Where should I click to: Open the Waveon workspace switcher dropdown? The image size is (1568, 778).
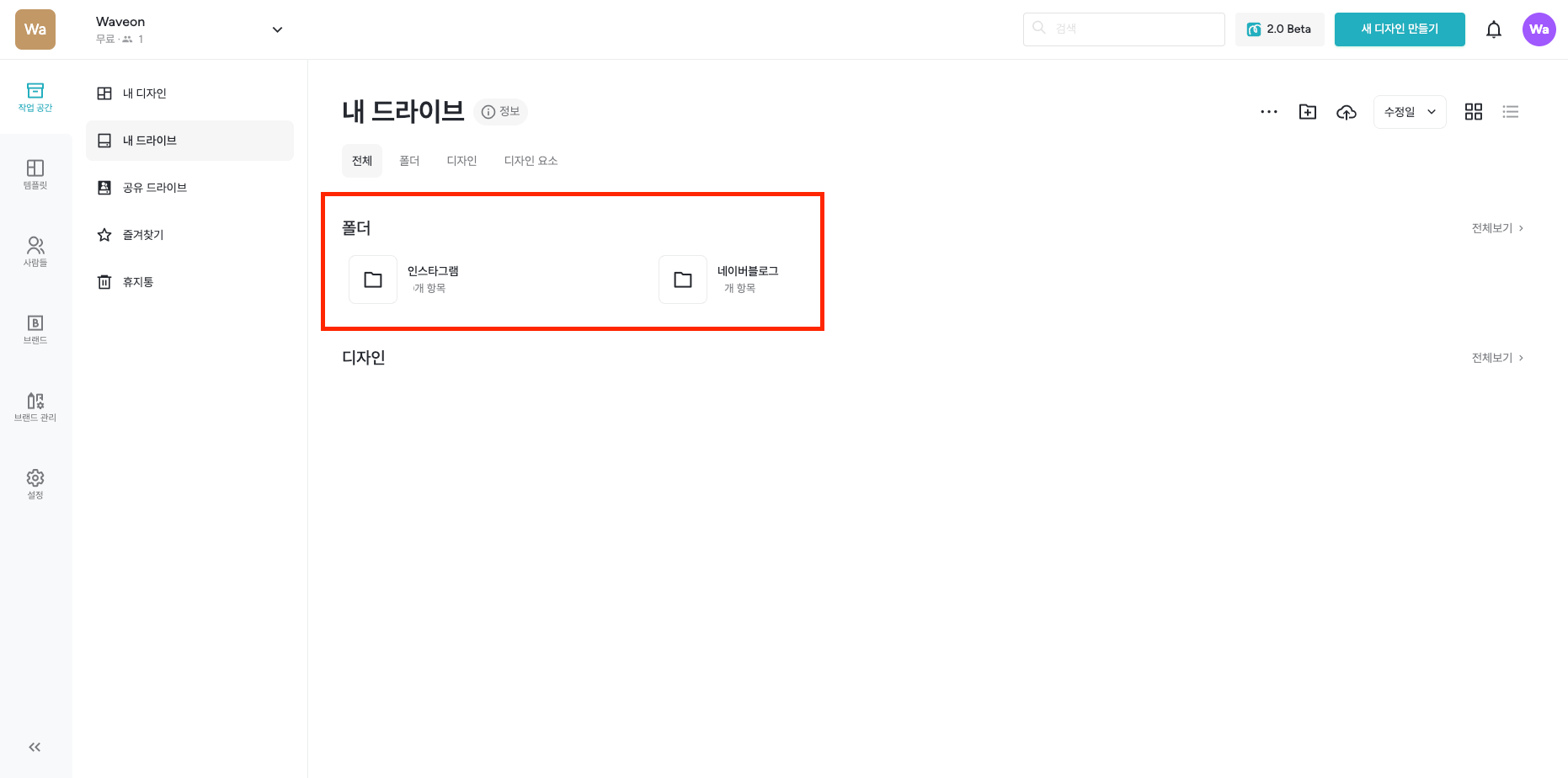(x=276, y=29)
